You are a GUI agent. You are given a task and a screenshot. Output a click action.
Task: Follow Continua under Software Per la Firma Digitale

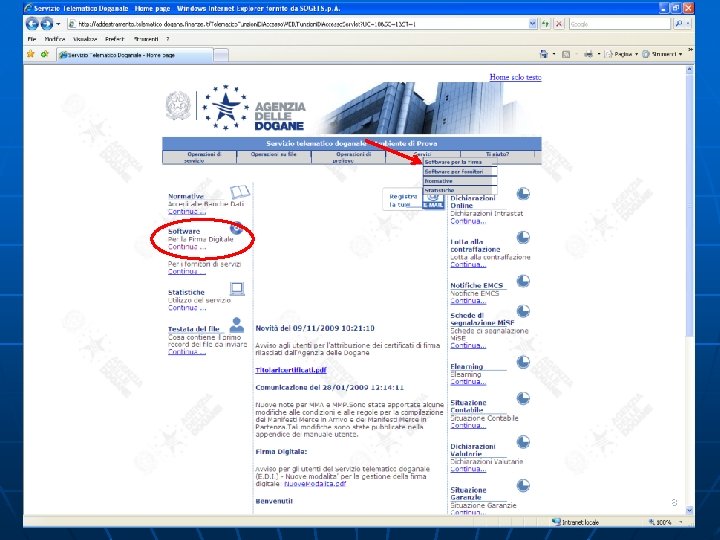[x=186, y=247]
